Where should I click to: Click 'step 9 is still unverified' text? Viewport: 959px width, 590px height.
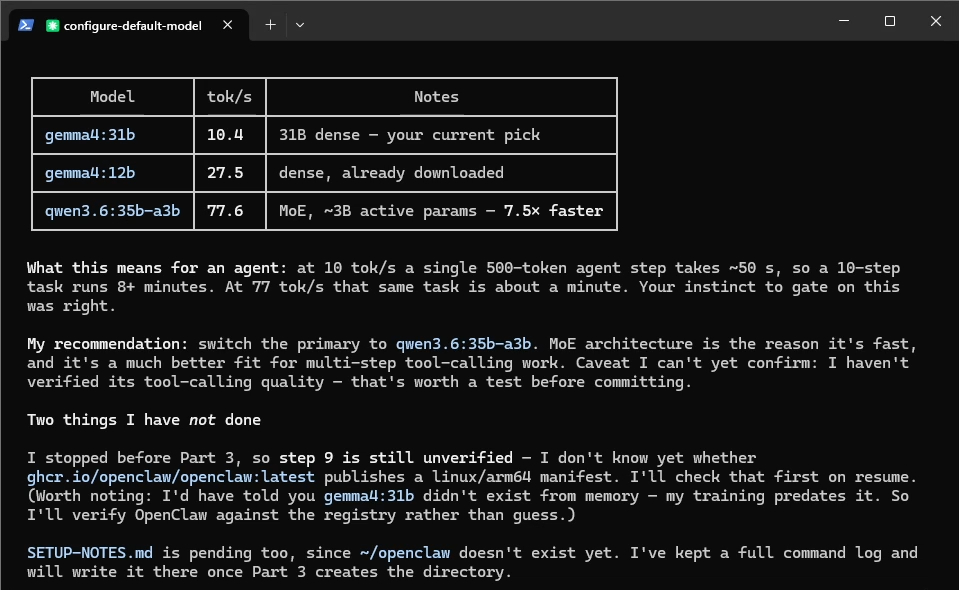[x=396, y=458]
